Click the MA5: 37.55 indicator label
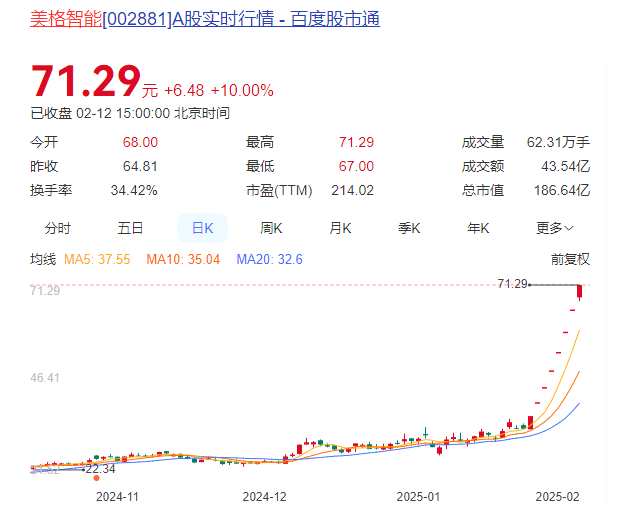 coord(97,259)
